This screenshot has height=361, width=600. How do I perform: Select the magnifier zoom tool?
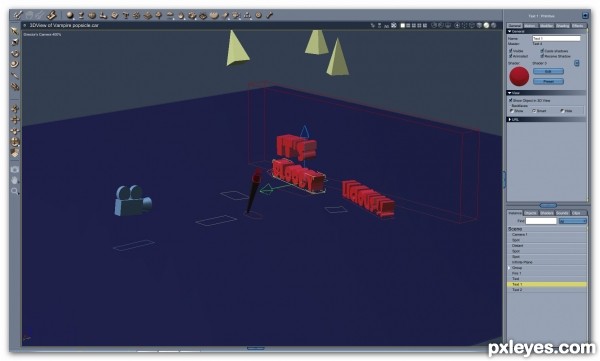coord(15,191)
